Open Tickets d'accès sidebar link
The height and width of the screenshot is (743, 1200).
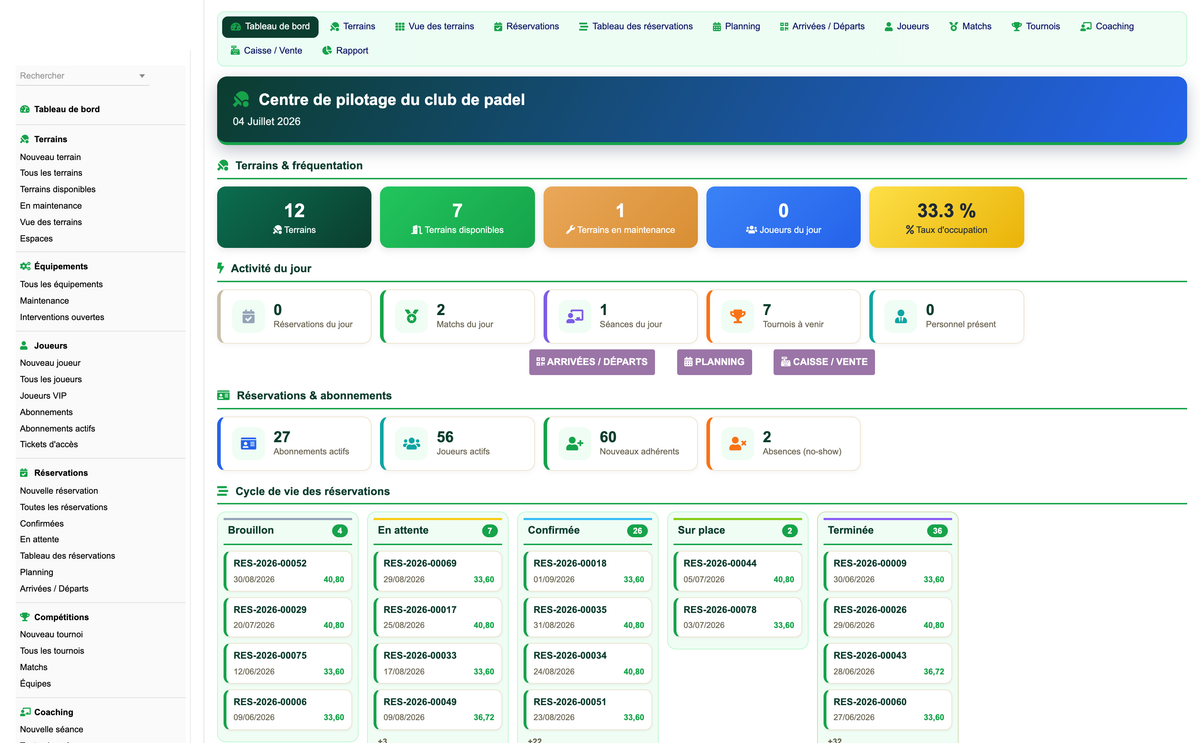[x=49, y=444]
